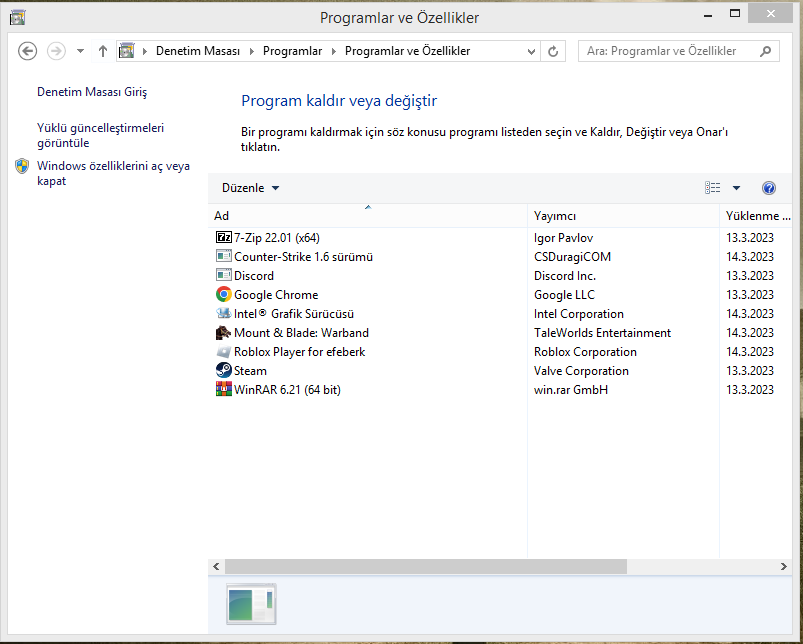Sort by the Yayımcı column header
The height and width of the screenshot is (644, 803).
pos(623,216)
